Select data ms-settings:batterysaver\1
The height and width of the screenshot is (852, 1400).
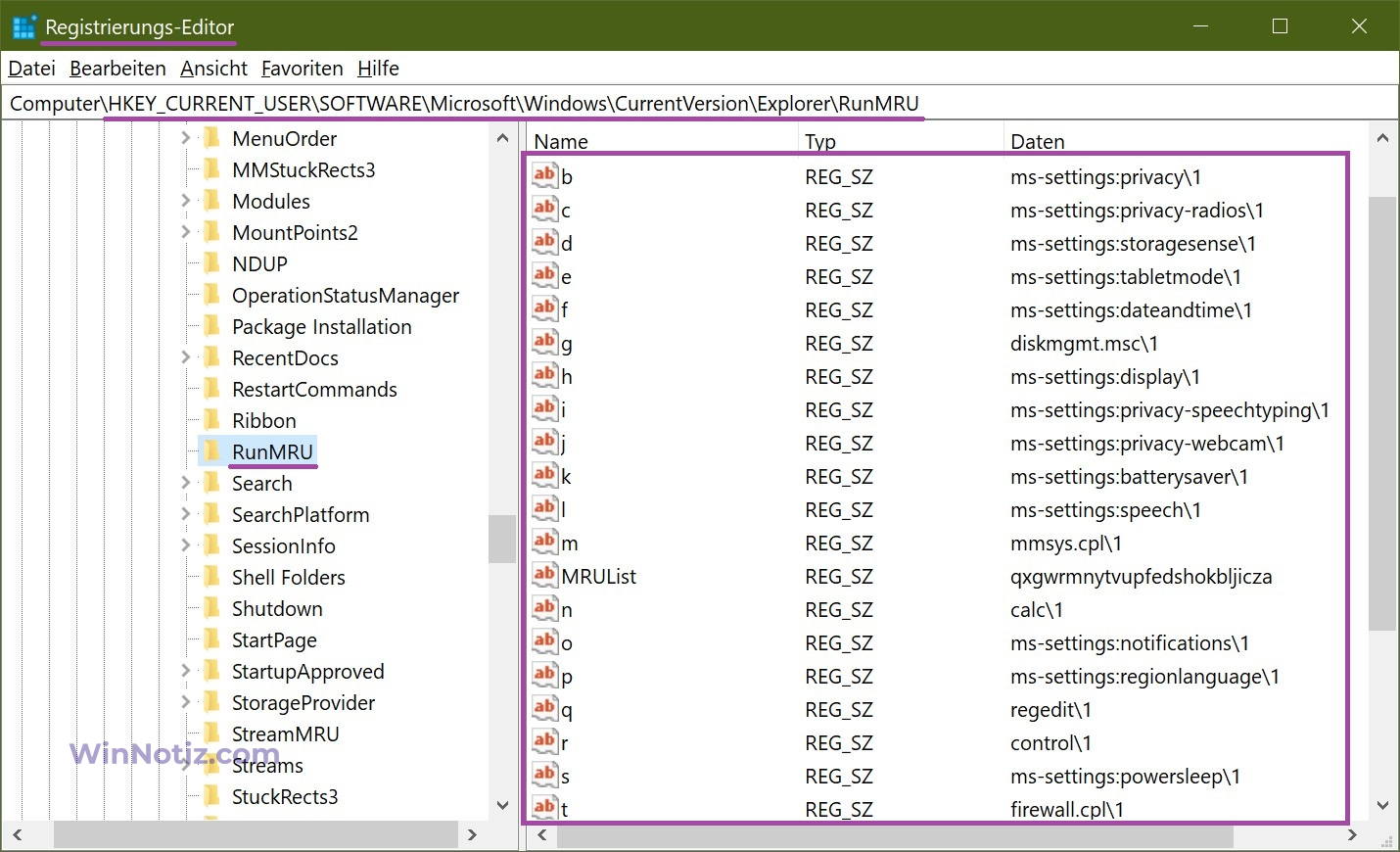[x=1129, y=477]
